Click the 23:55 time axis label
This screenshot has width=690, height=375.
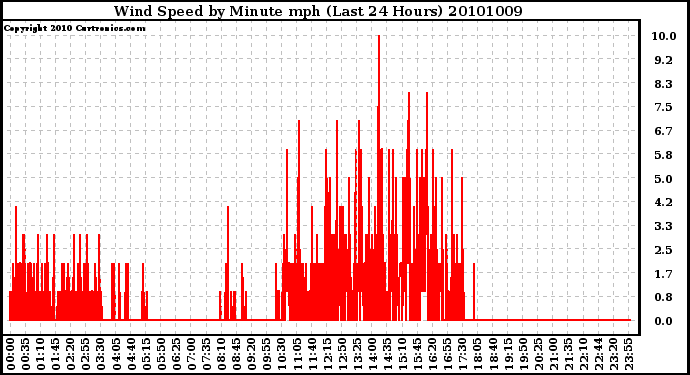click(x=628, y=355)
